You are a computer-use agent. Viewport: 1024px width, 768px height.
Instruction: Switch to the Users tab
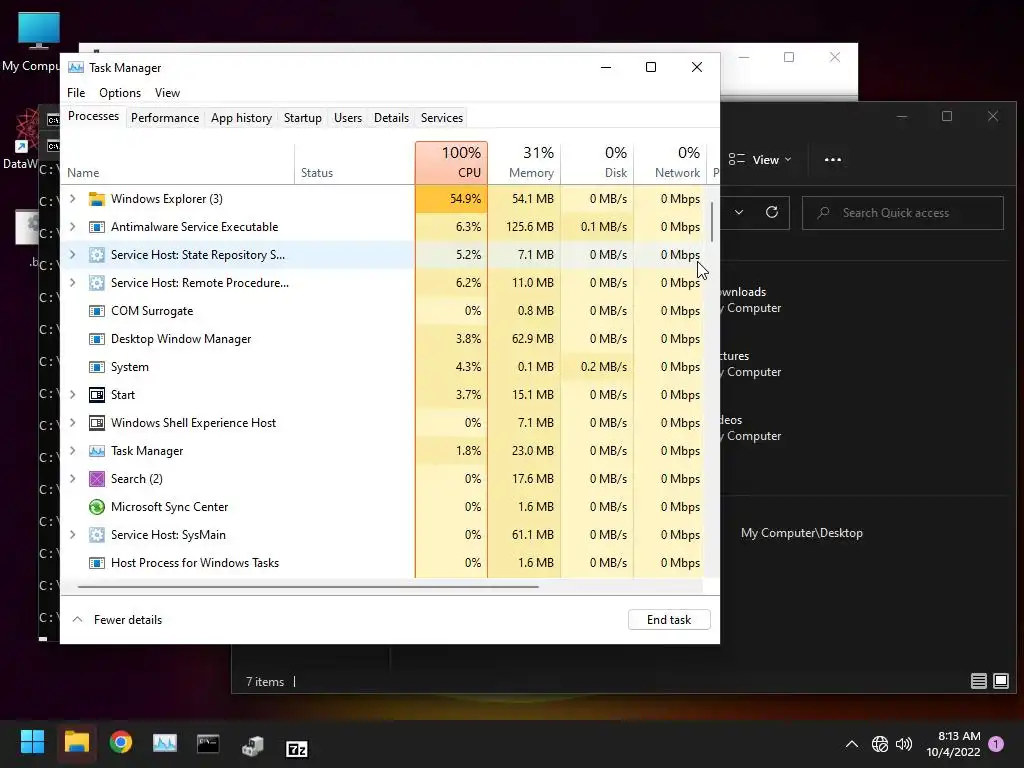(x=347, y=118)
